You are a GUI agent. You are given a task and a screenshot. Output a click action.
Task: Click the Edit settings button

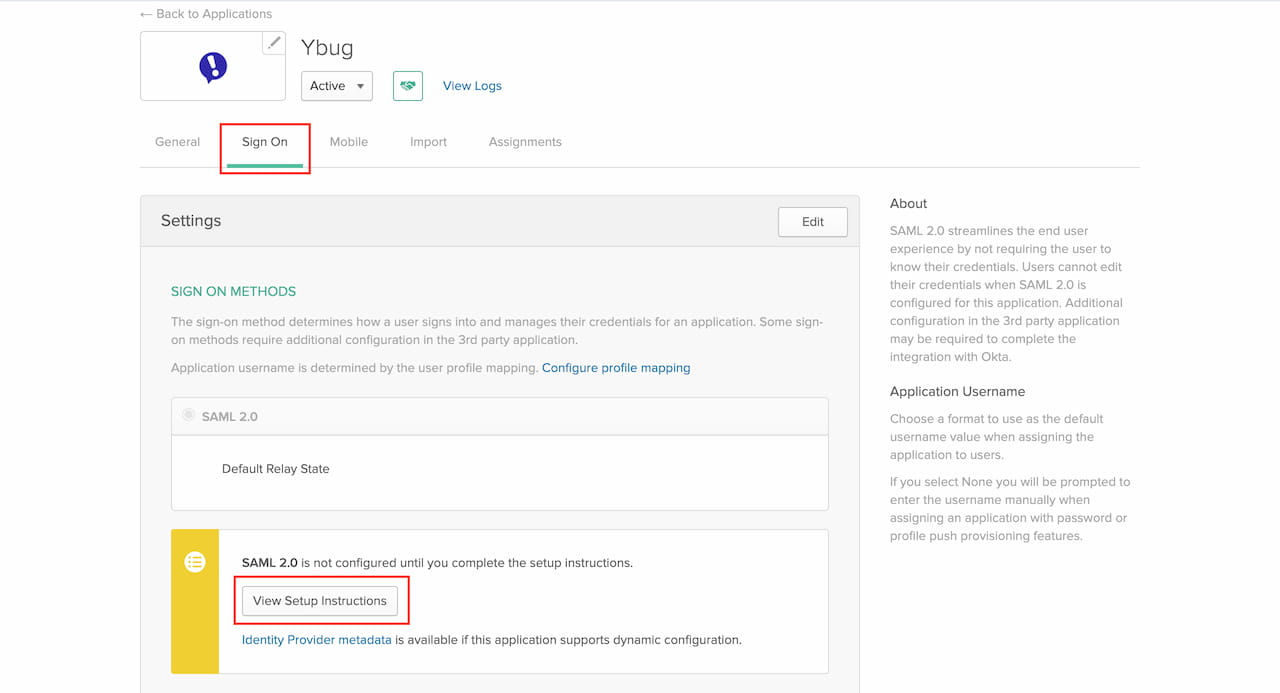point(813,222)
